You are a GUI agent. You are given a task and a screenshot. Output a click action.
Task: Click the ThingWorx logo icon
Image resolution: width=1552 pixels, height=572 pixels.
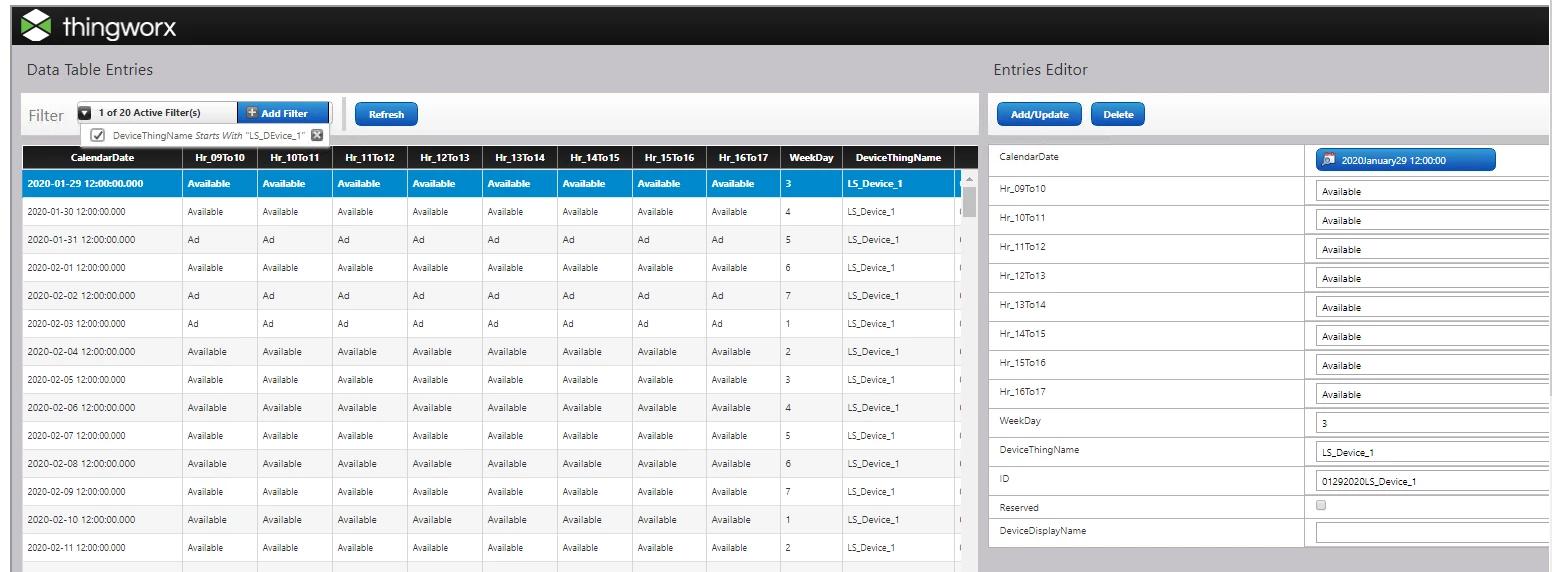(x=36, y=25)
